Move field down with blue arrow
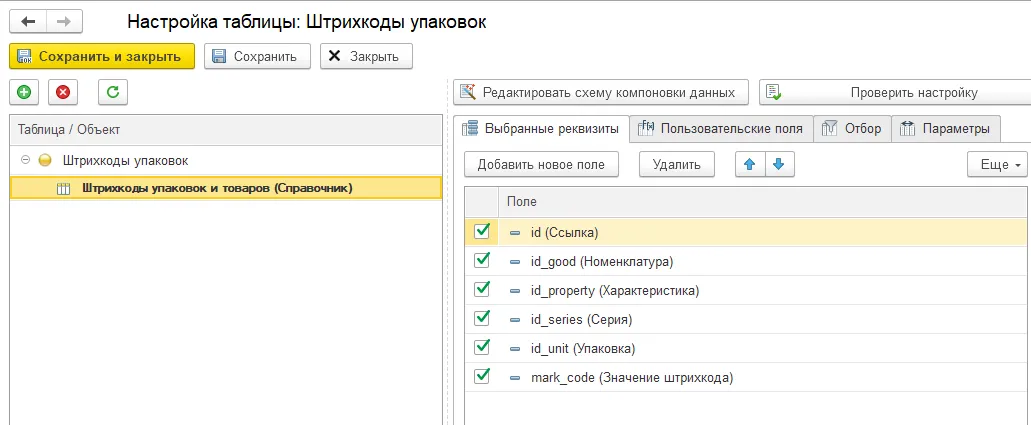The image size is (1031, 425). pos(779,164)
